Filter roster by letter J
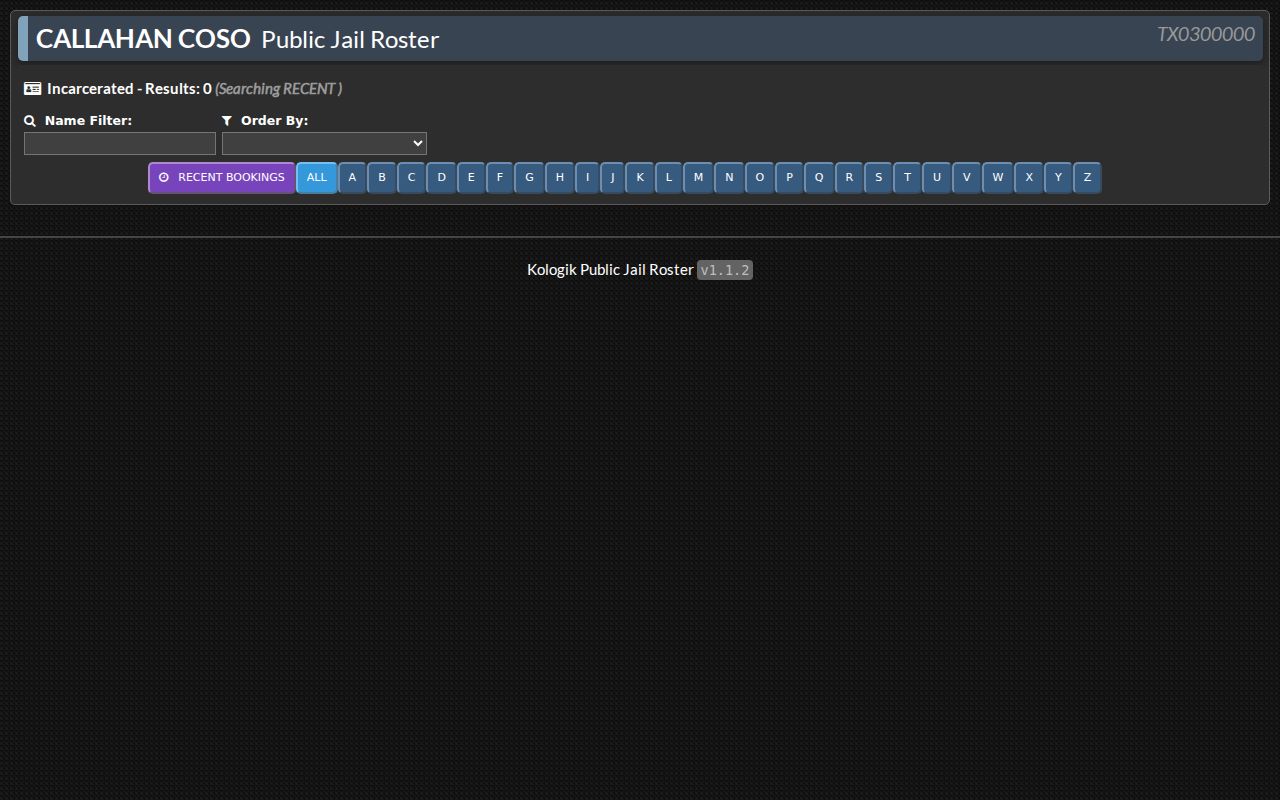The image size is (1280, 800). [613, 178]
